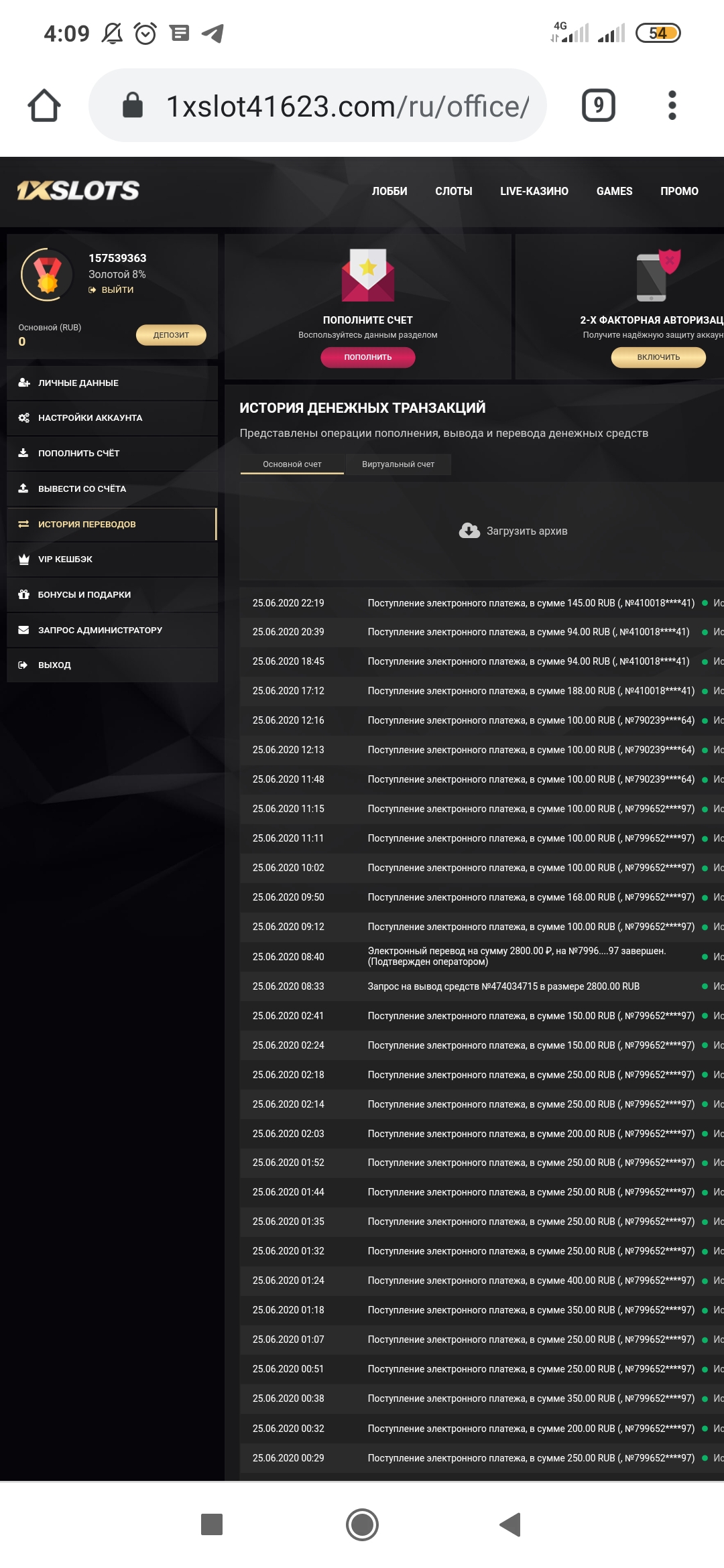Click the cloud download archive icon

469,531
